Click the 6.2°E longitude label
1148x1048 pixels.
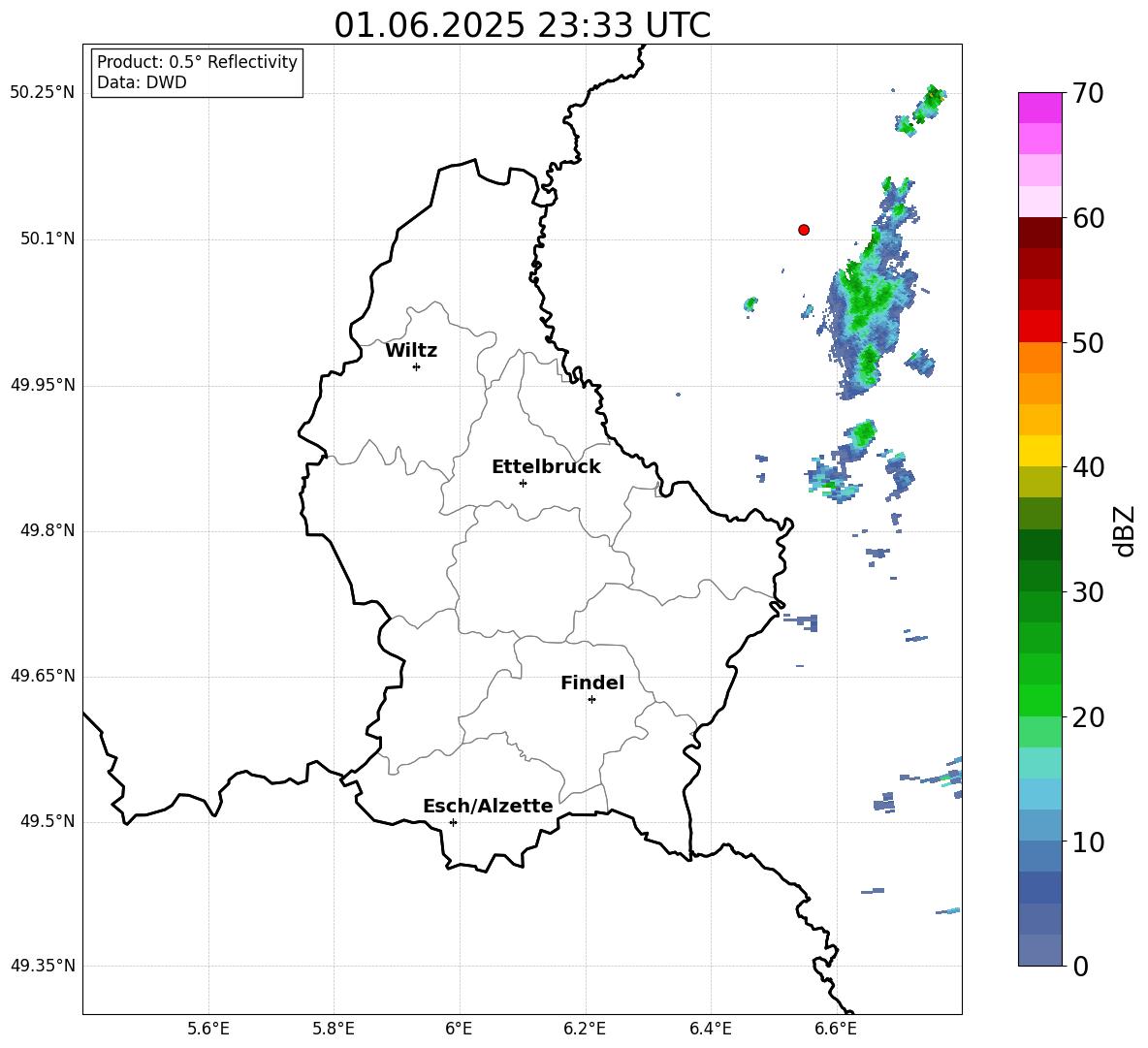585,1029
